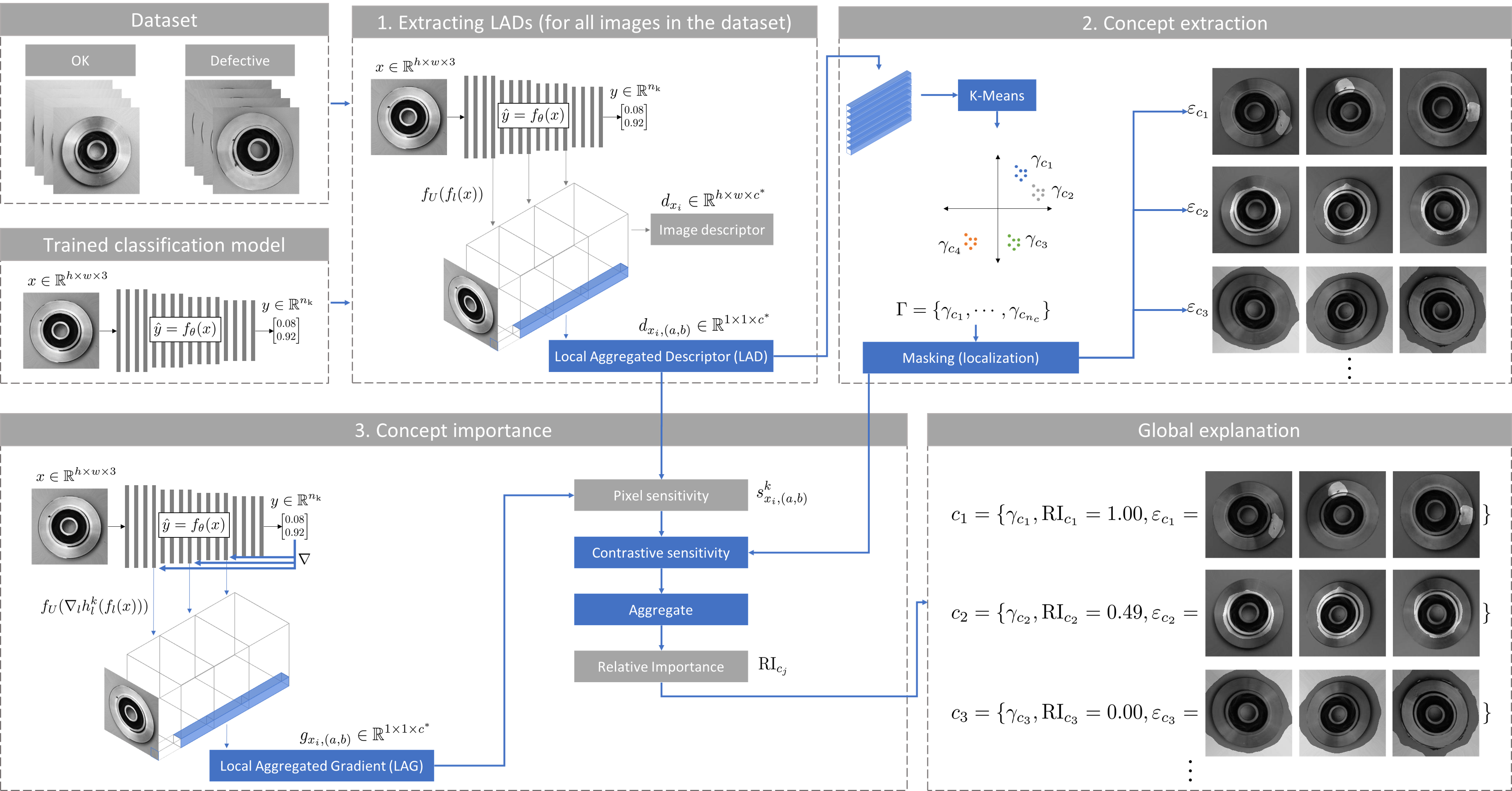Screen dimensions: 1512x791
Task: Click the Dataset section header
Action: click(x=164, y=20)
